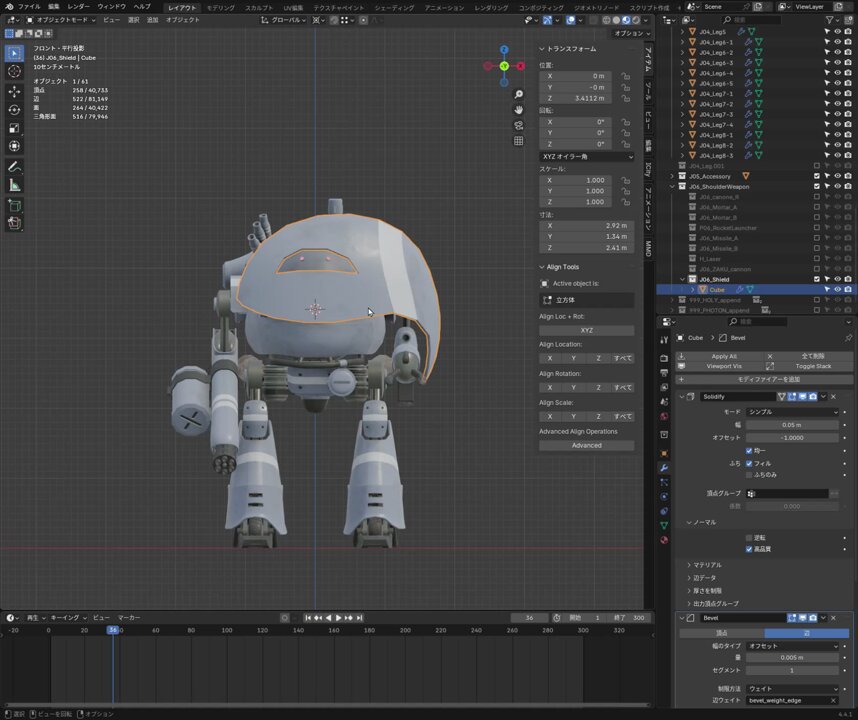The width and height of the screenshot is (858, 720).
Task: Select the Move tool
Action: [14, 92]
